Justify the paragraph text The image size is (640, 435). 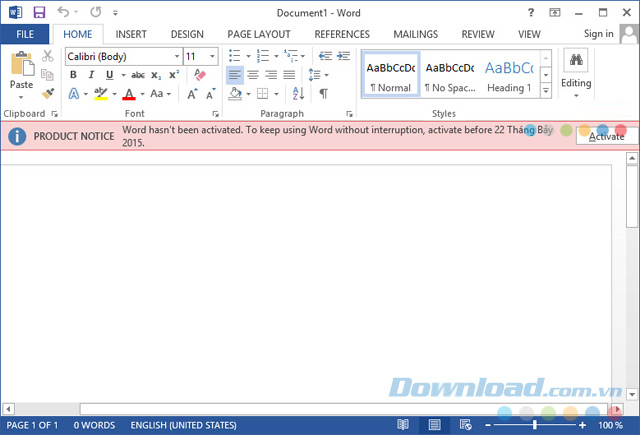click(x=289, y=75)
